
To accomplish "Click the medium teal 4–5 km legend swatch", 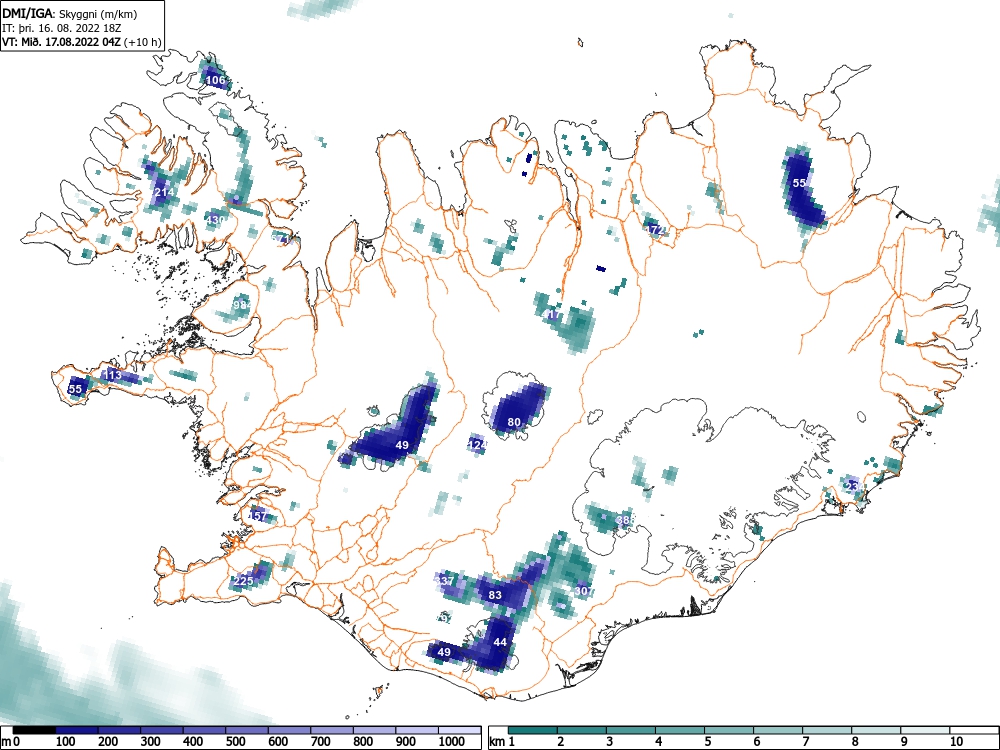I will coord(680,730).
